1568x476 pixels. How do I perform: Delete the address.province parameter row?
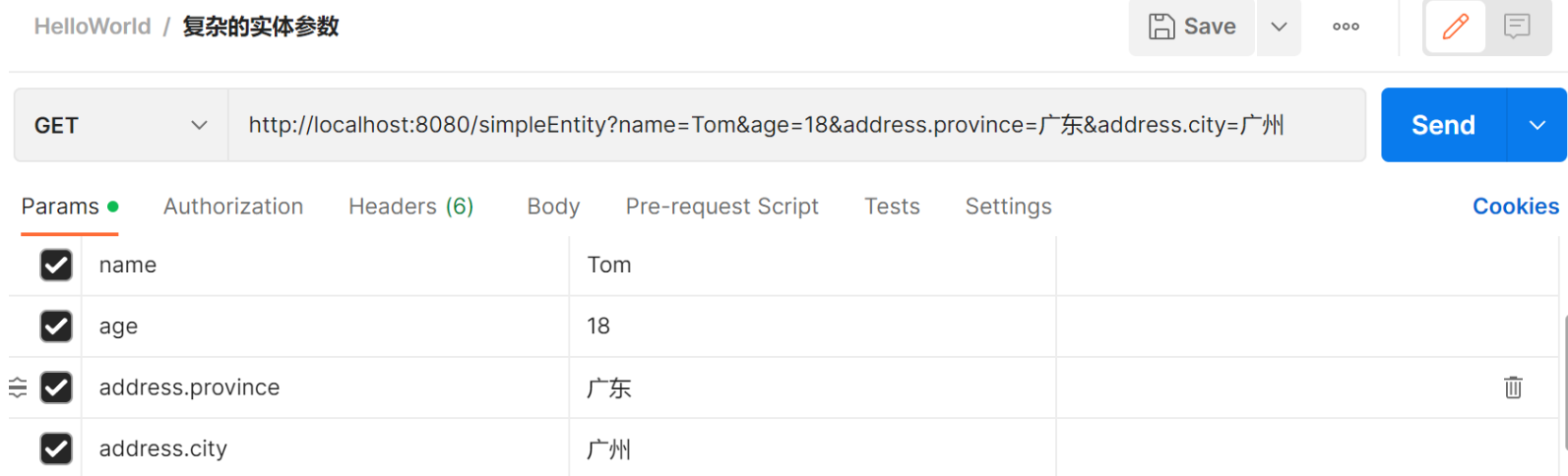1513,387
